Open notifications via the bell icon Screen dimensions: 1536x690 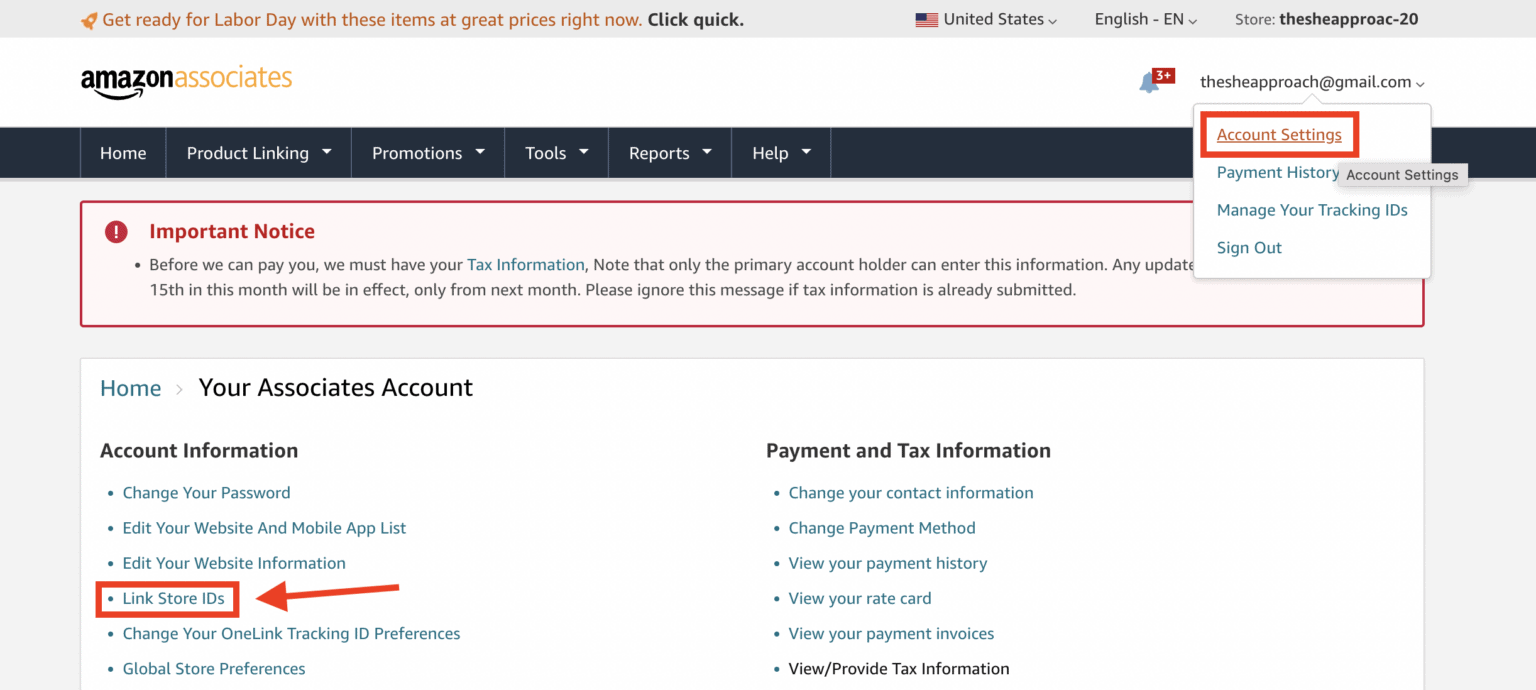(x=1148, y=82)
